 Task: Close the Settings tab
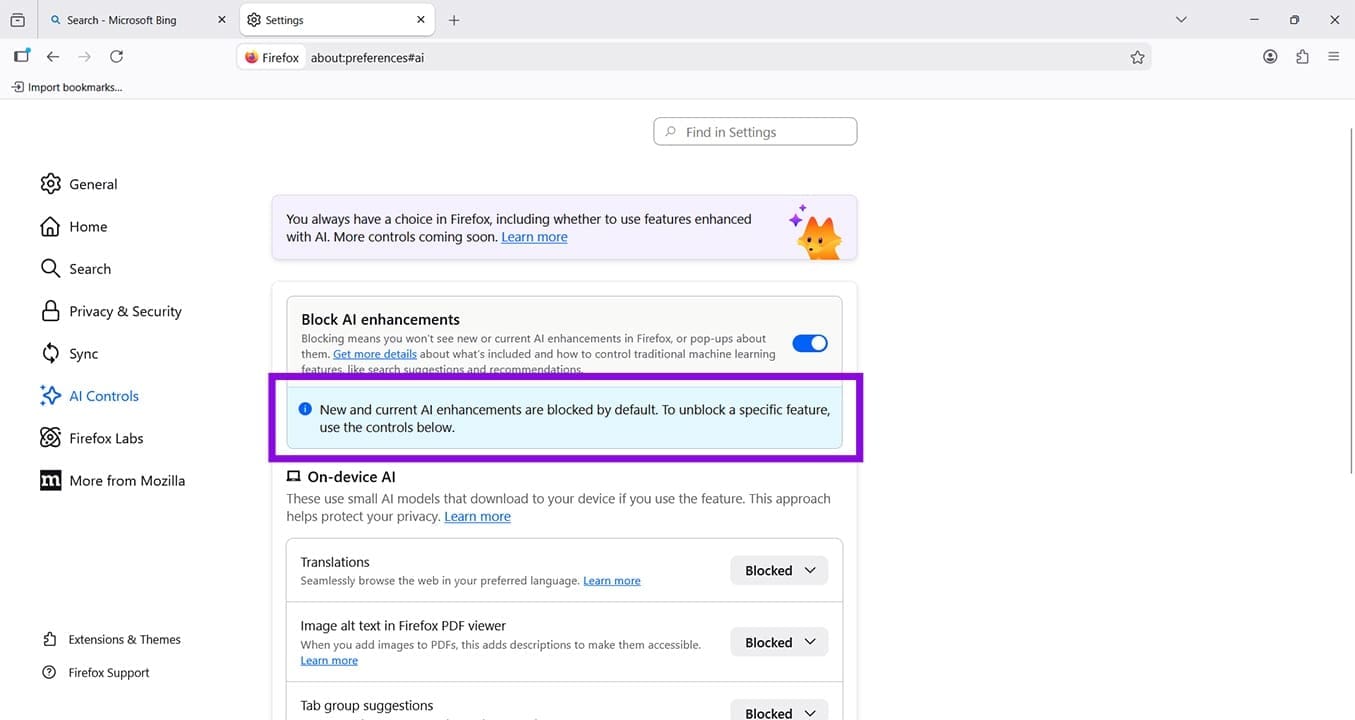pyautogui.click(x=421, y=20)
